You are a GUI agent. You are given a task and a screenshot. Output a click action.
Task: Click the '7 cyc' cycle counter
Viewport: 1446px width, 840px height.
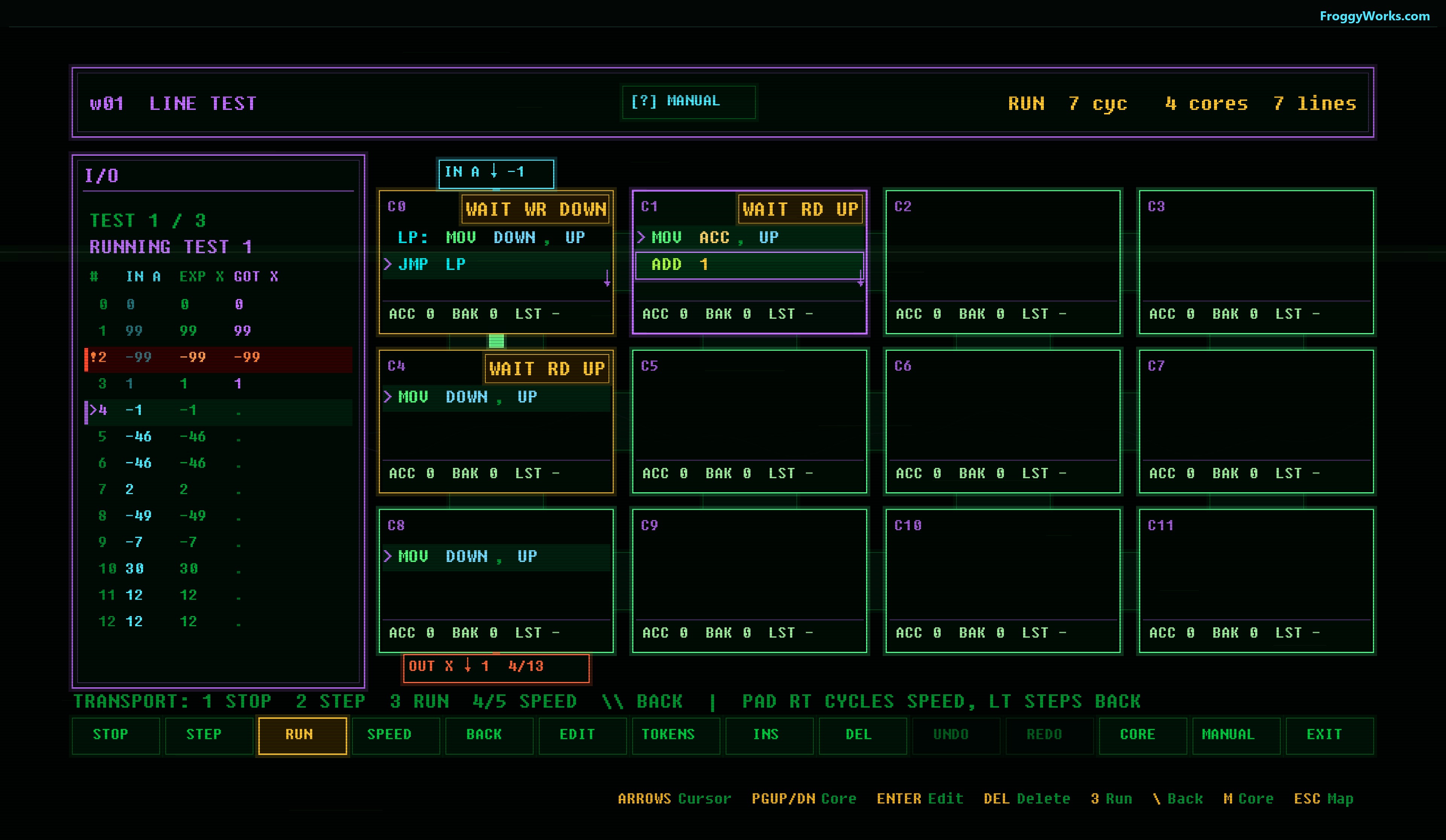1098,104
